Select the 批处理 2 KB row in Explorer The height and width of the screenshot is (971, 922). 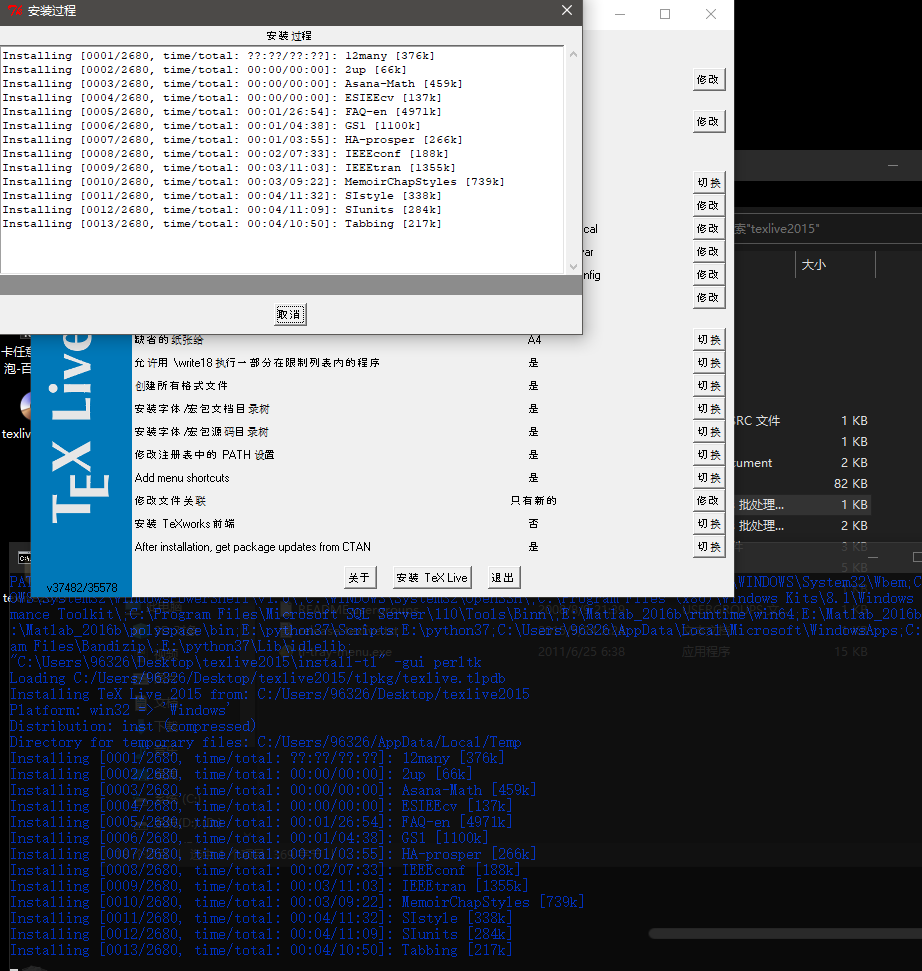[801, 526]
